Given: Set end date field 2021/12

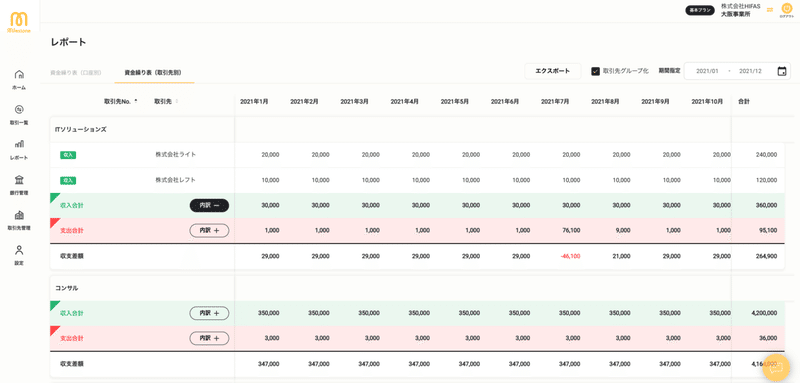Looking at the screenshot, I should pyautogui.click(x=750, y=71).
